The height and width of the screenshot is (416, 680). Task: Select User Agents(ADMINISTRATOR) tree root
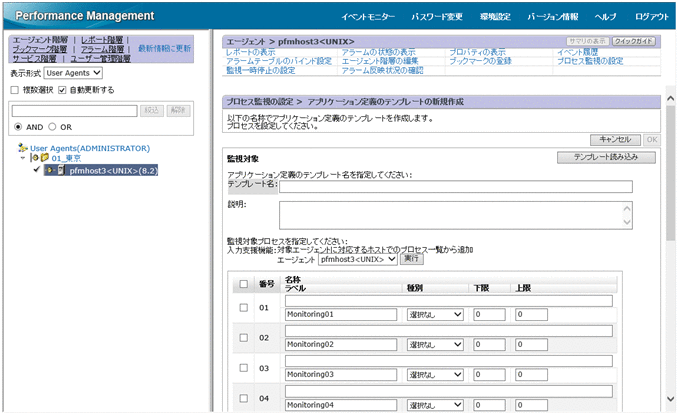pyautogui.click(x=90, y=148)
